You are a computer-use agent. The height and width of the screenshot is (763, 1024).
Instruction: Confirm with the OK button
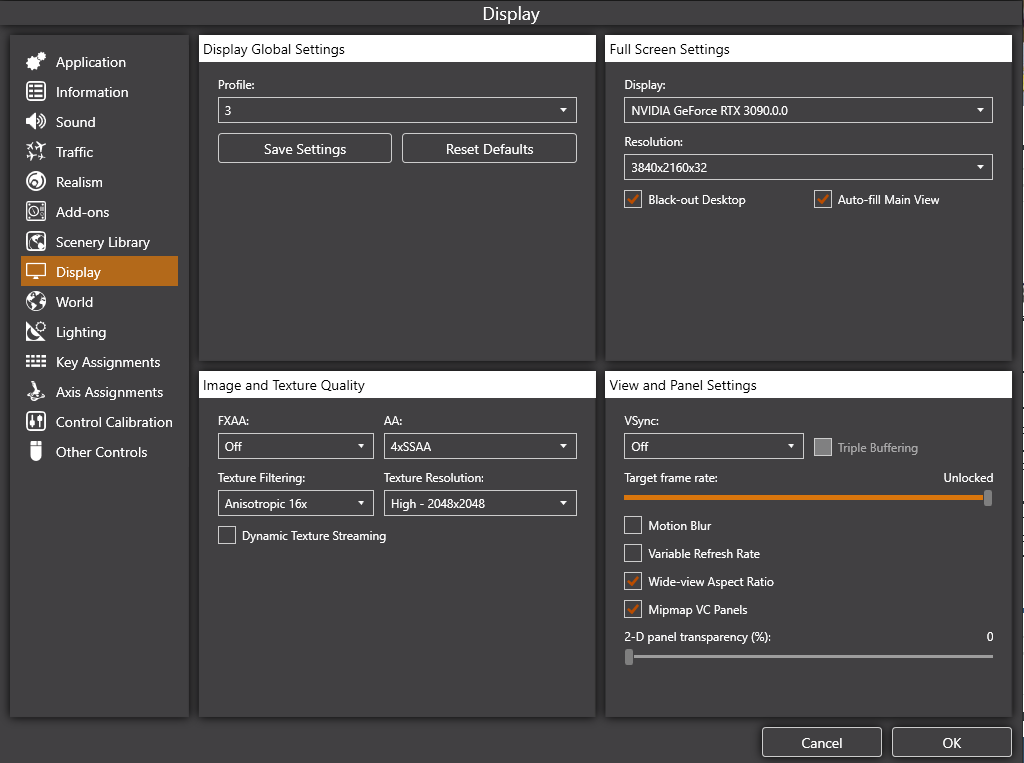(952, 743)
